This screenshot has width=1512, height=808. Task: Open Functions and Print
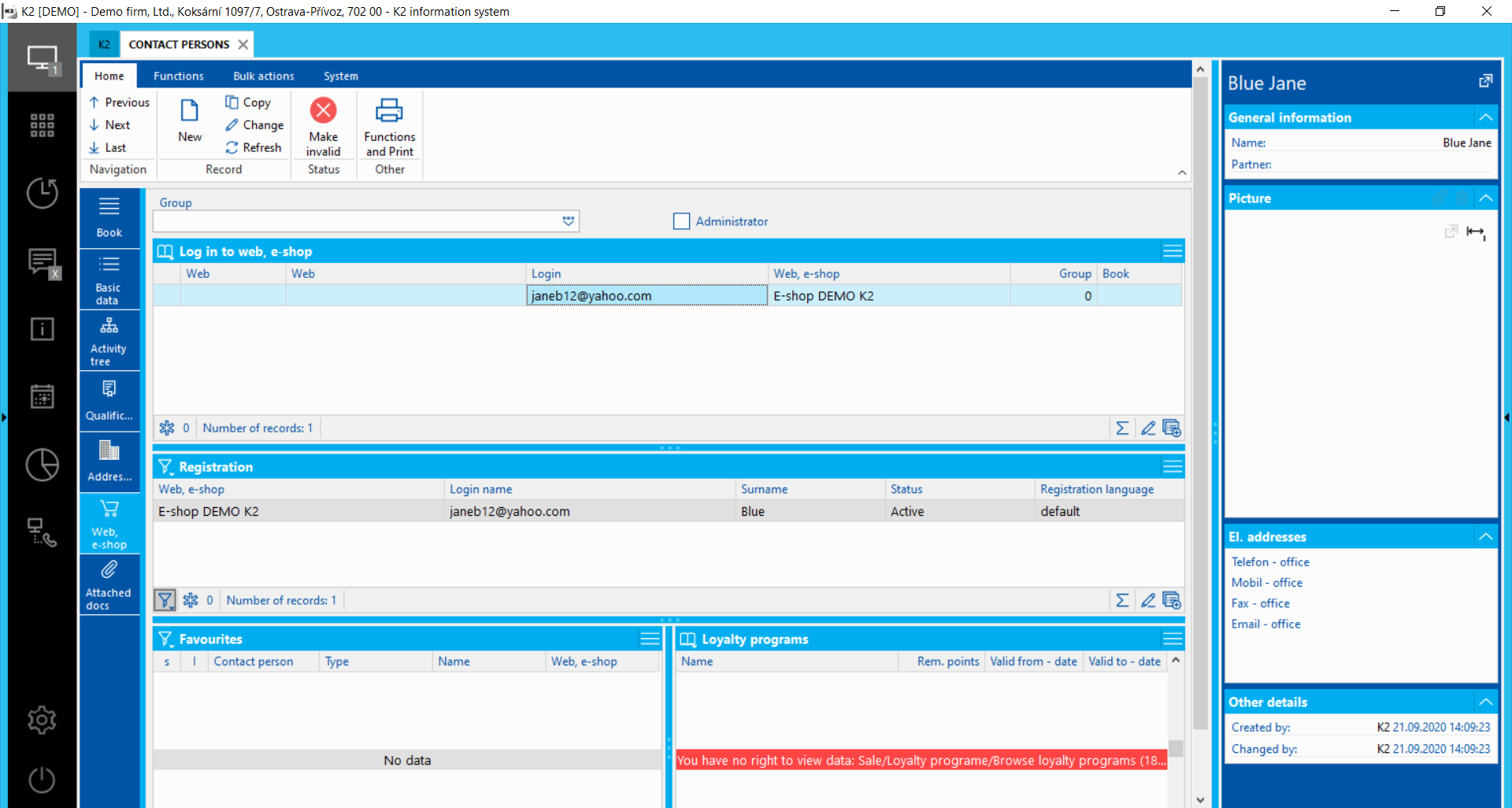click(389, 128)
